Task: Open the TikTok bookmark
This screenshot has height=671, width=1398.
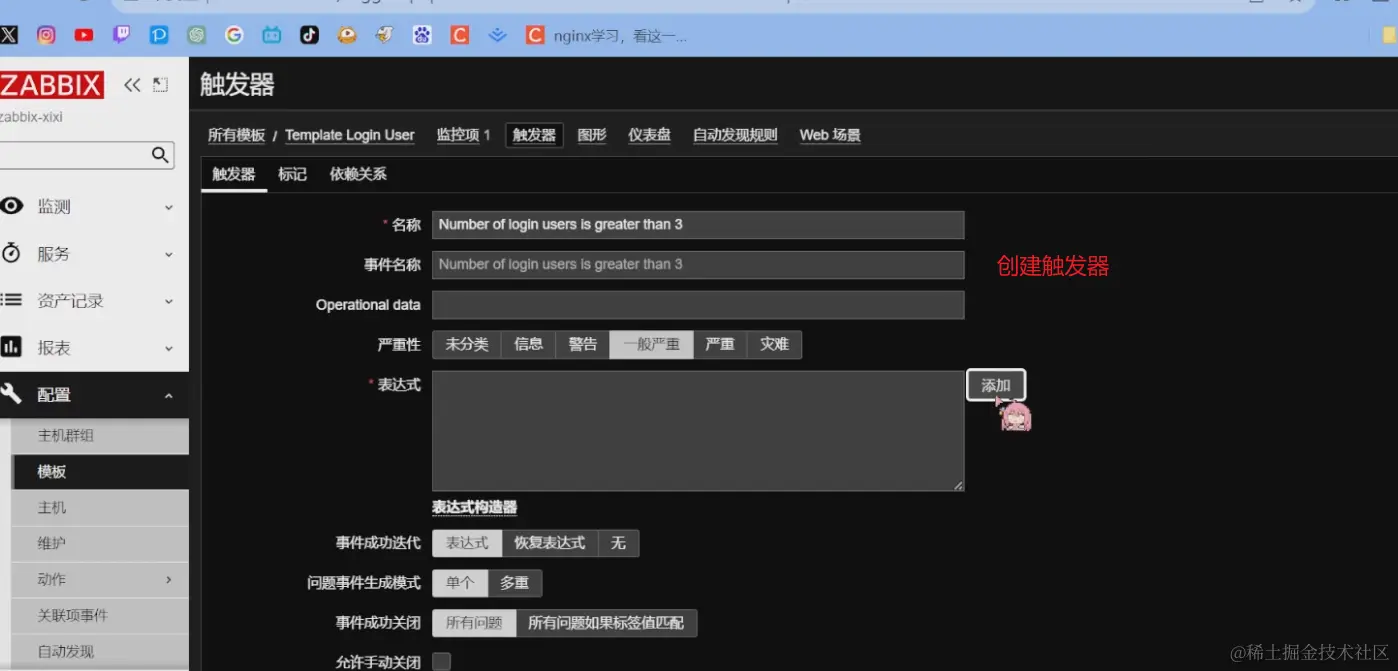Action: click(x=309, y=35)
